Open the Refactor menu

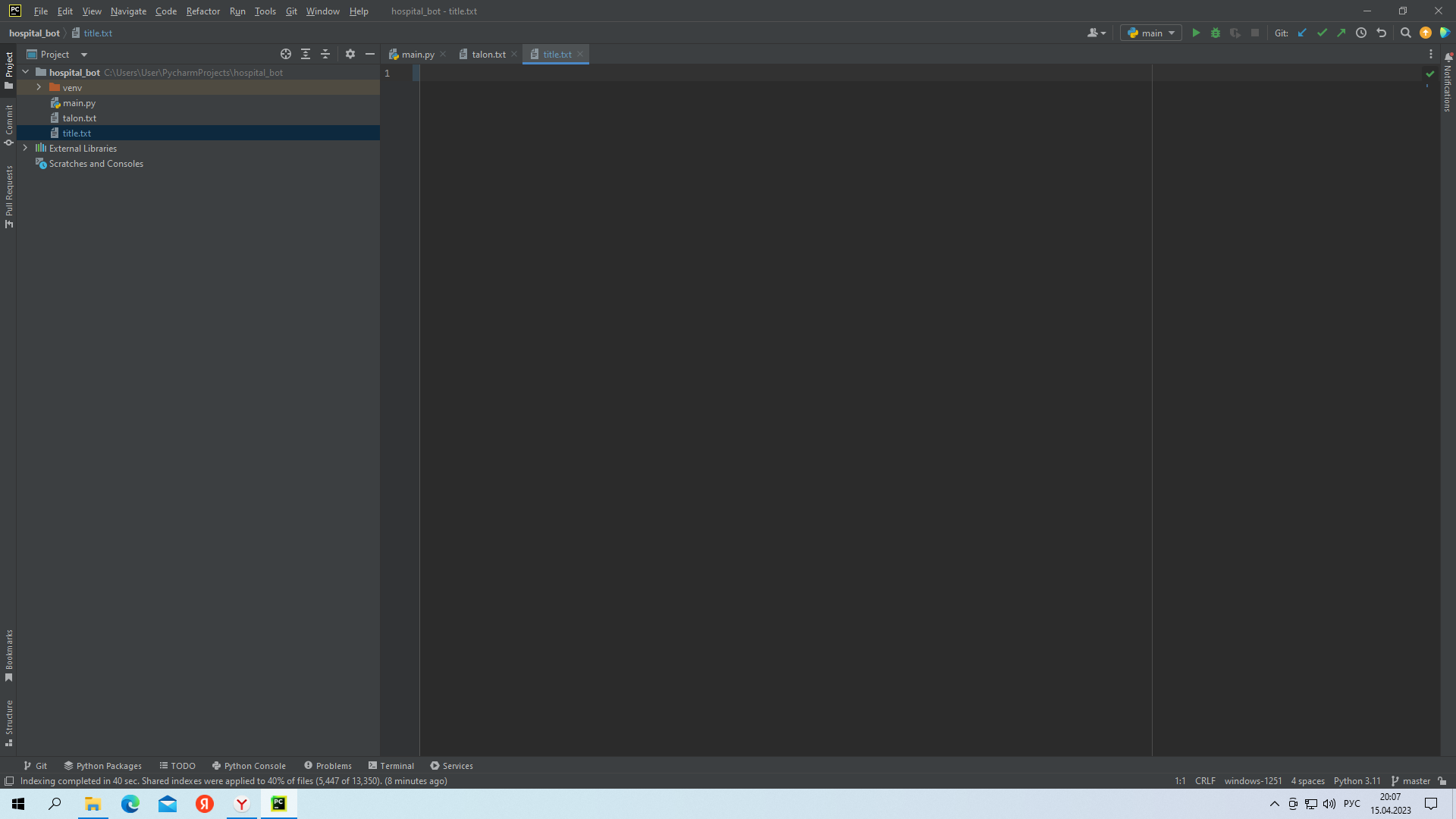(x=202, y=11)
